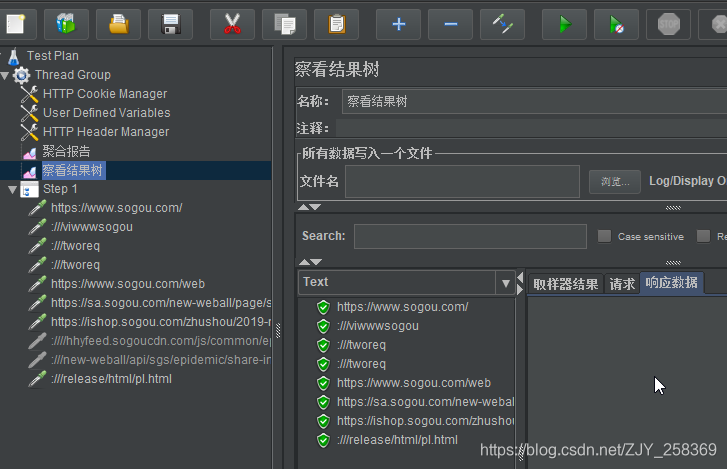Click the New test plan toolbar icon

15,24
